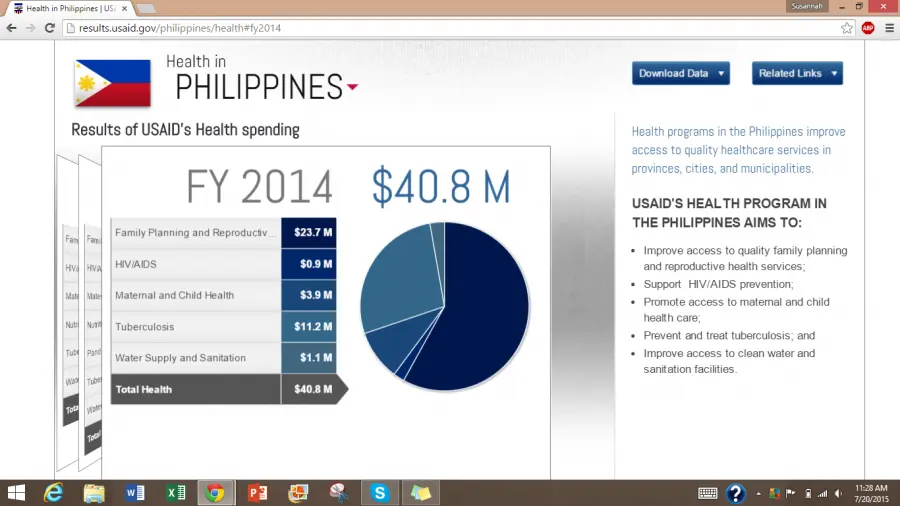Select Water Supply and Sanitation row

pyautogui.click(x=223, y=357)
